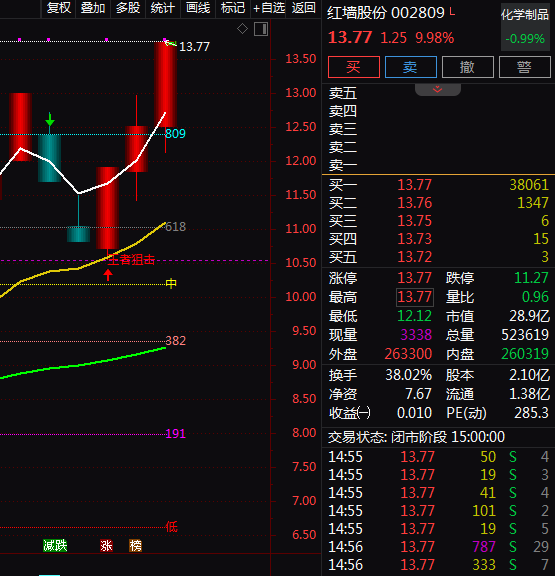Click the red up arrow signal on chart
Viewport: 555px width, 576px height.
(x=108, y=274)
